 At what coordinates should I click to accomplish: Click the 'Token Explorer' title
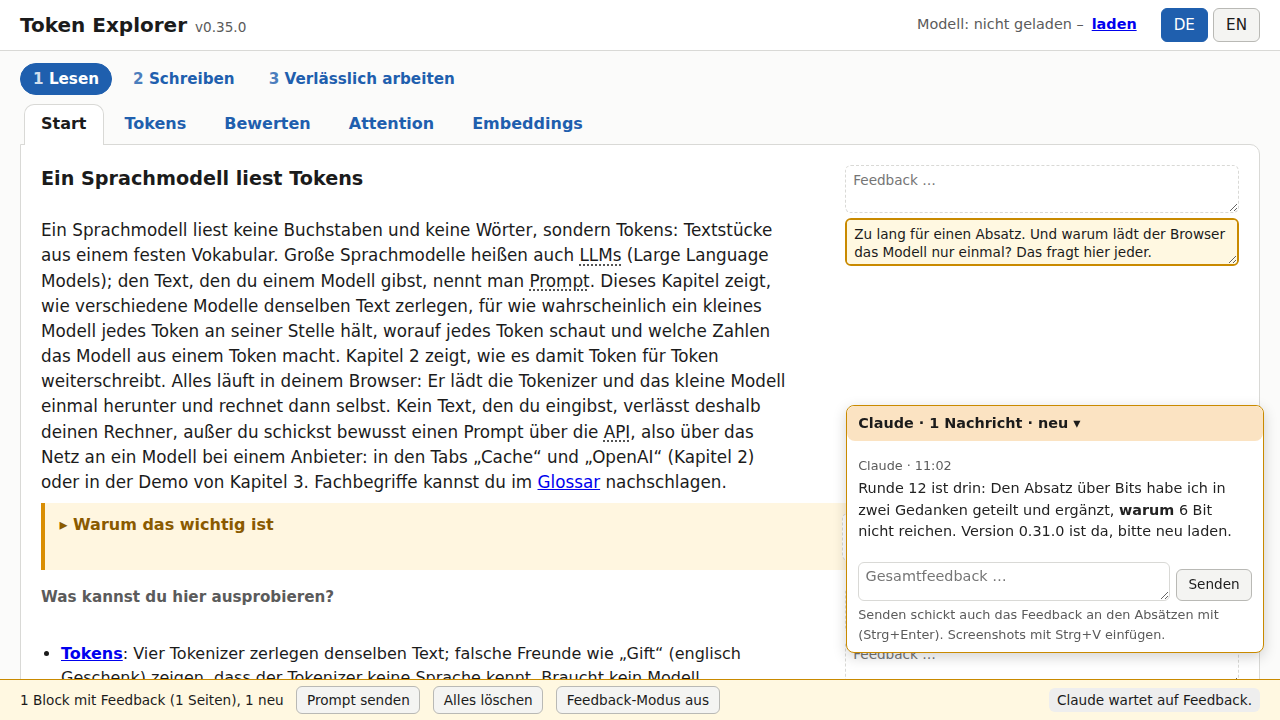tap(103, 25)
